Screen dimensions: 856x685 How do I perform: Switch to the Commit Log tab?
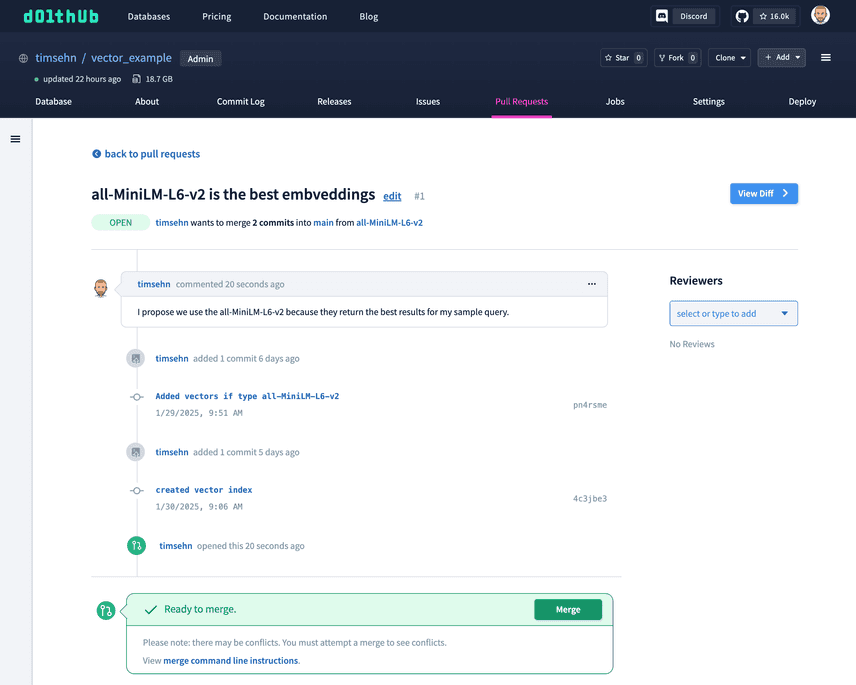(x=241, y=102)
